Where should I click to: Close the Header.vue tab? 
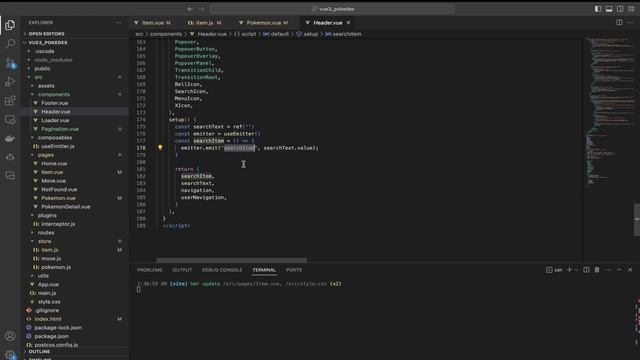coord(348,22)
